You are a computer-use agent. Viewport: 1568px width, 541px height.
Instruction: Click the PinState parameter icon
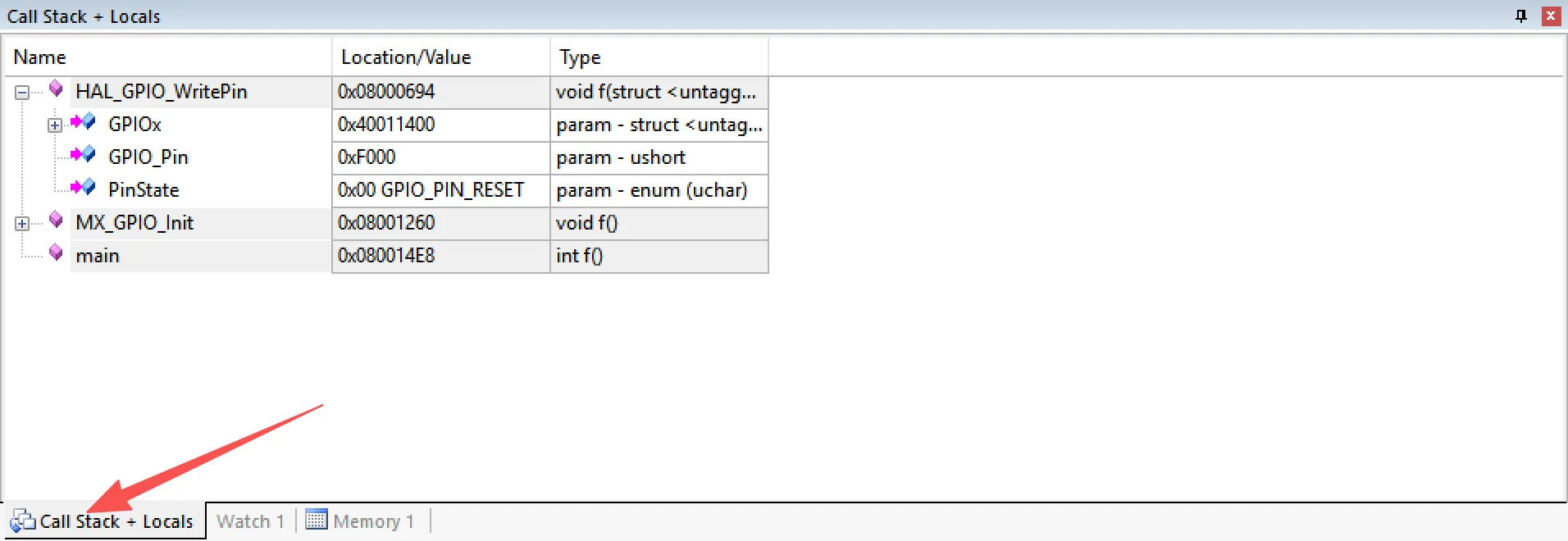pyautogui.click(x=83, y=188)
